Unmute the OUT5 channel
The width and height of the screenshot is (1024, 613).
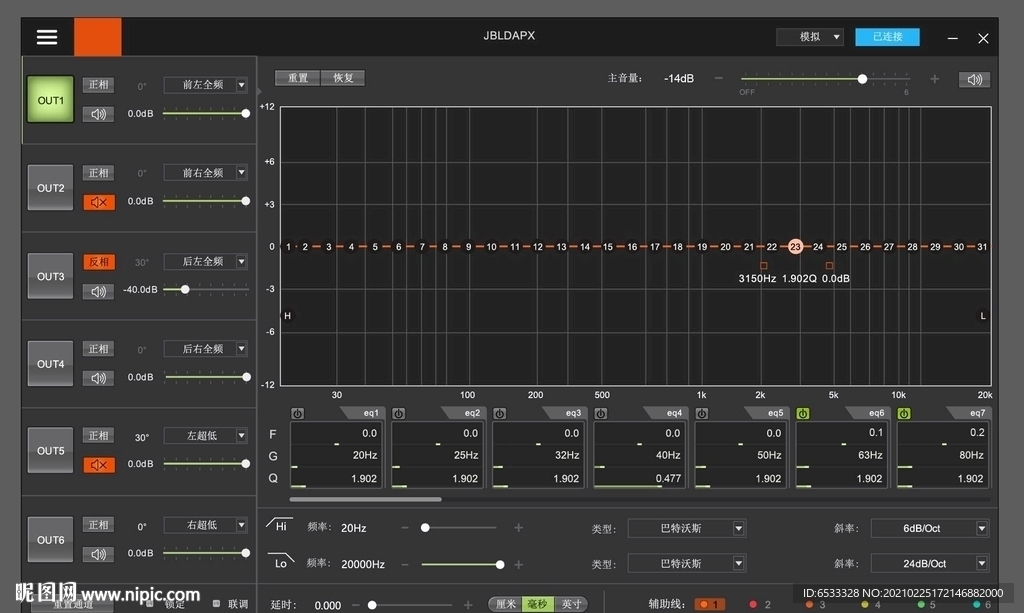click(x=98, y=465)
